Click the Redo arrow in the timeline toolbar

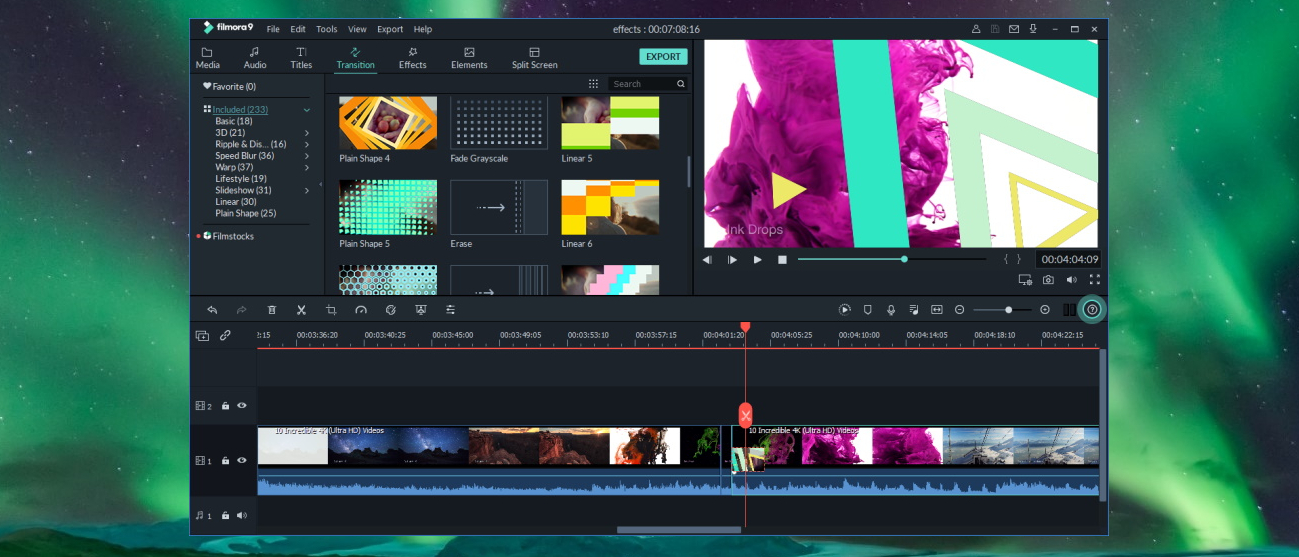point(241,310)
